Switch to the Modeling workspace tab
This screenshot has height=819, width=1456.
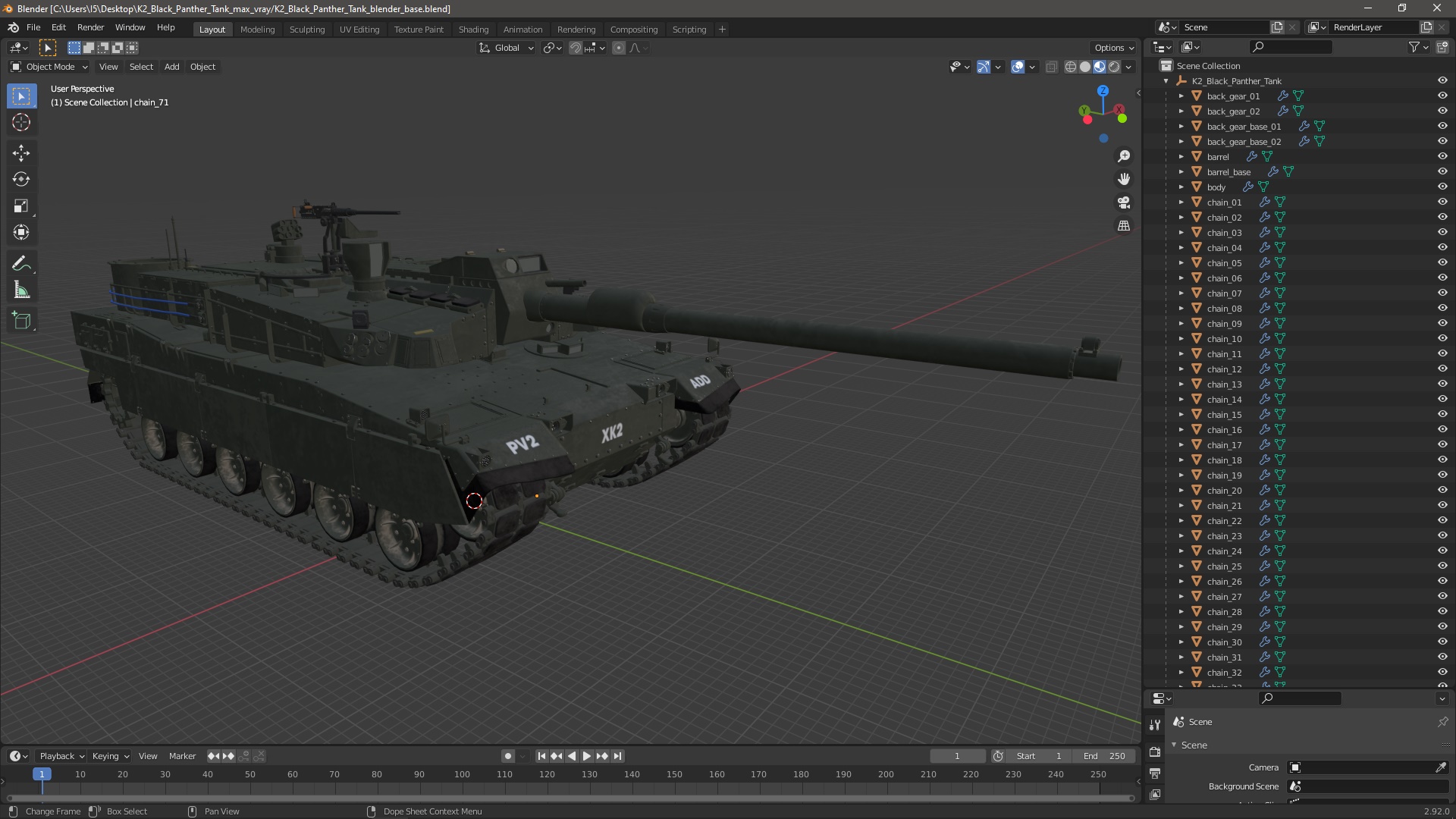[257, 30]
